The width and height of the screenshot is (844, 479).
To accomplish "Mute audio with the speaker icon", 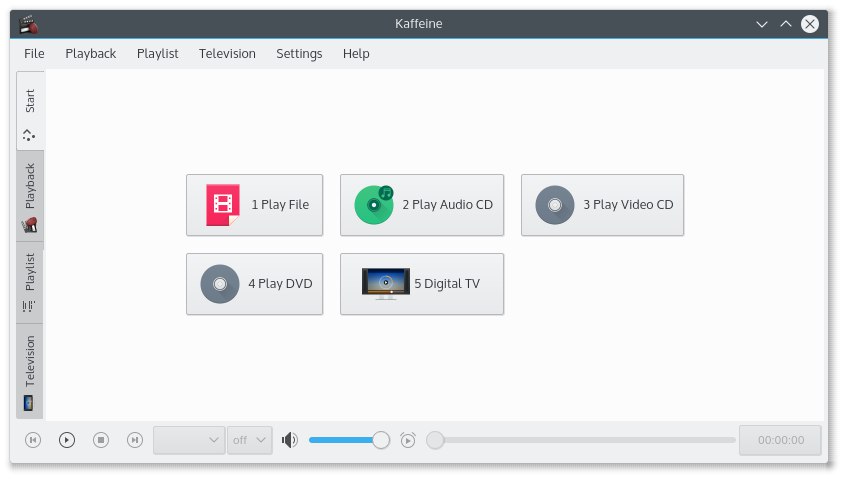I will 290,440.
